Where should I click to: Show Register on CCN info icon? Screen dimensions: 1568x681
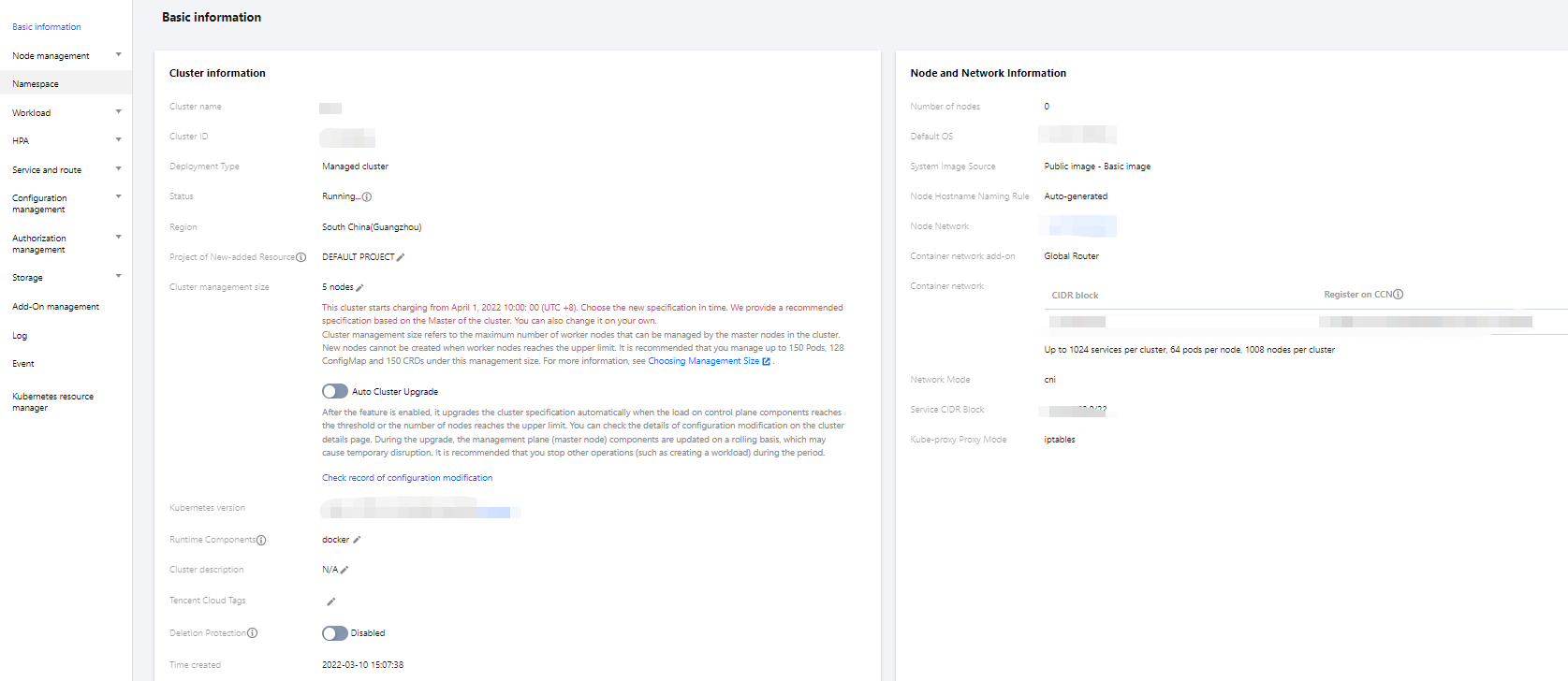tap(1399, 295)
